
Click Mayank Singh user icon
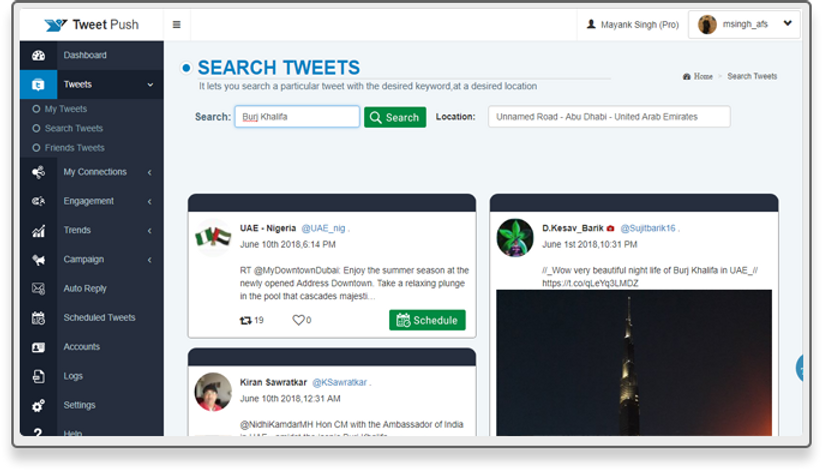tap(591, 24)
